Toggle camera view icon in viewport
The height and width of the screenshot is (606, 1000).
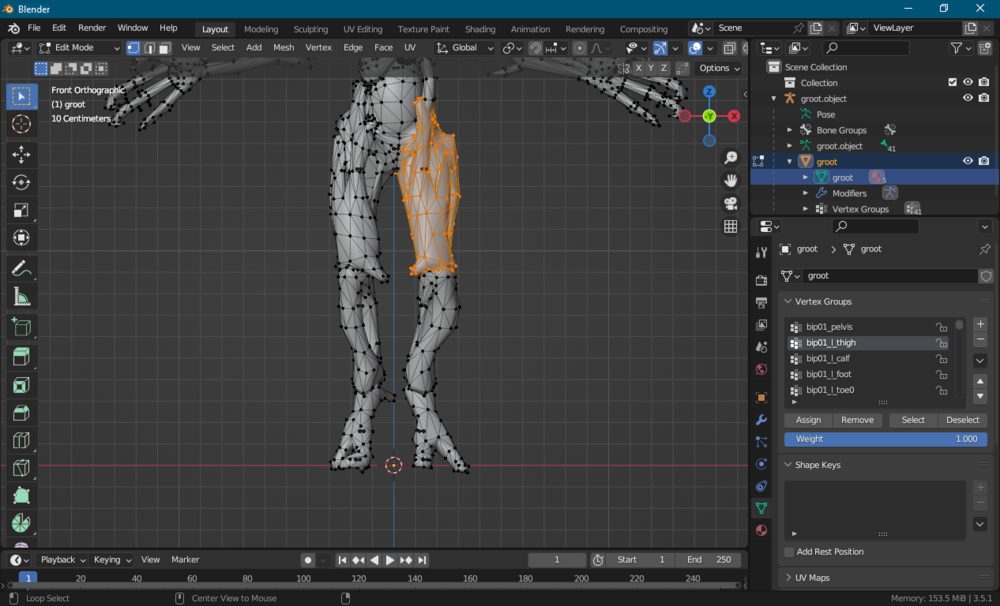point(731,203)
